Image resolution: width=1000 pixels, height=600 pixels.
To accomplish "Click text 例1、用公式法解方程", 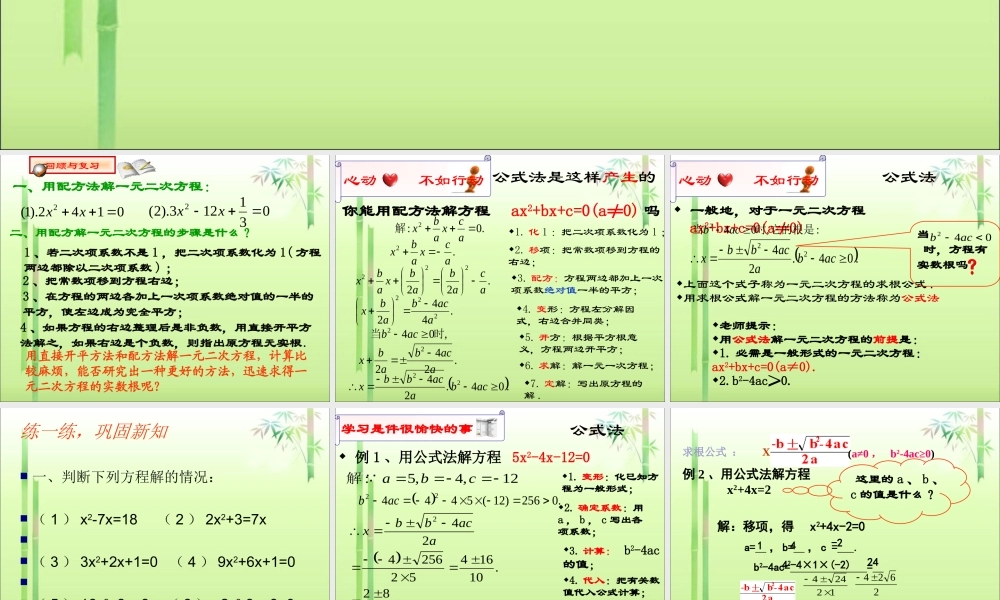I will pyautogui.click(x=428, y=457).
